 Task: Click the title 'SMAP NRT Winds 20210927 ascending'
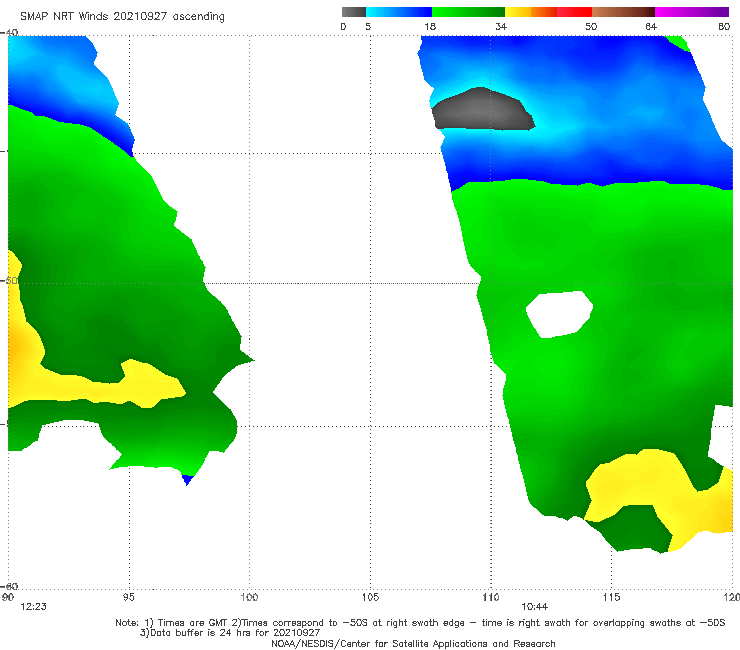122,17
